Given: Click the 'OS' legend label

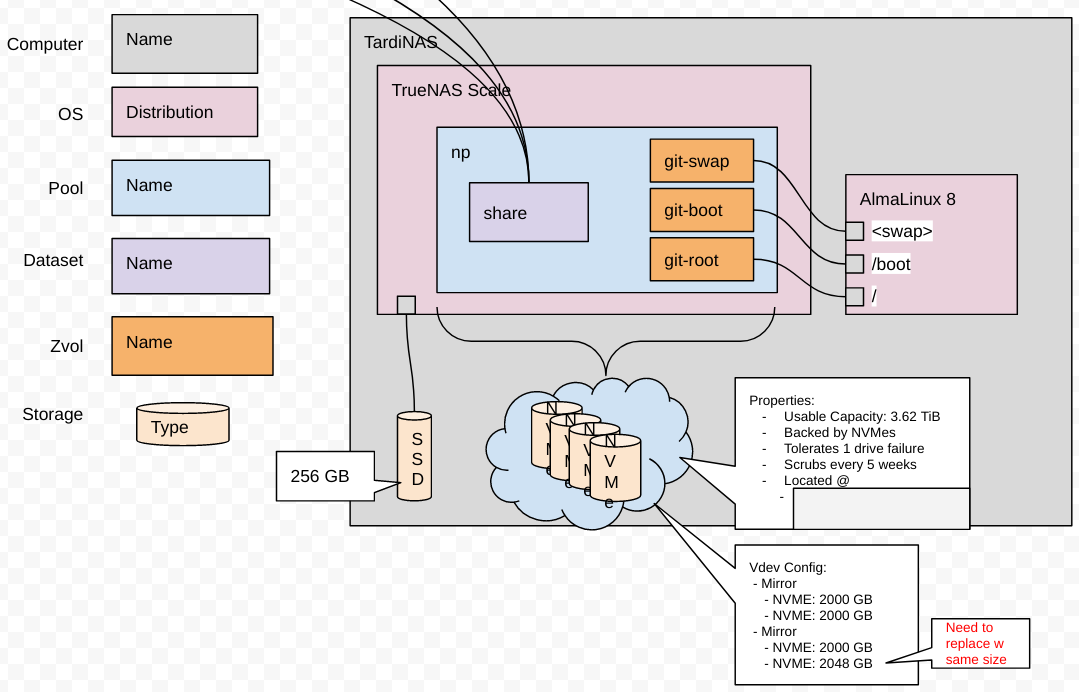Looking at the screenshot, I should click(70, 114).
